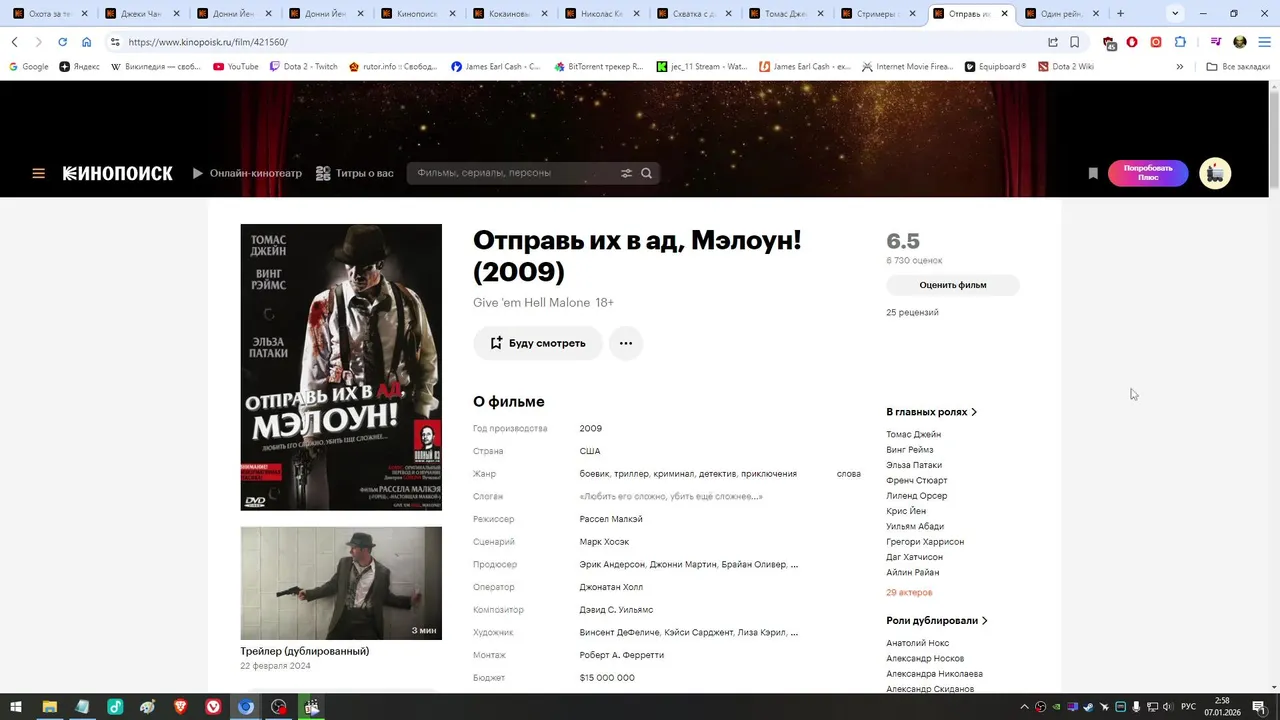Viewport: 1280px width, 720px height.
Task: Click Буду смотреть button
Action: [x=538, y=343]
